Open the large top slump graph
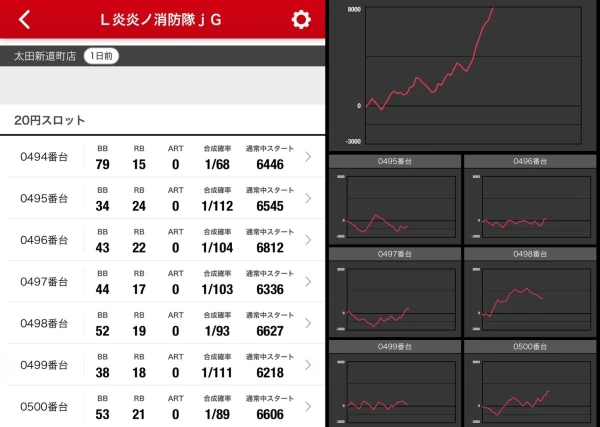This screenshot has height=427, width=600. pyautogui.click(x=463, y=75)
